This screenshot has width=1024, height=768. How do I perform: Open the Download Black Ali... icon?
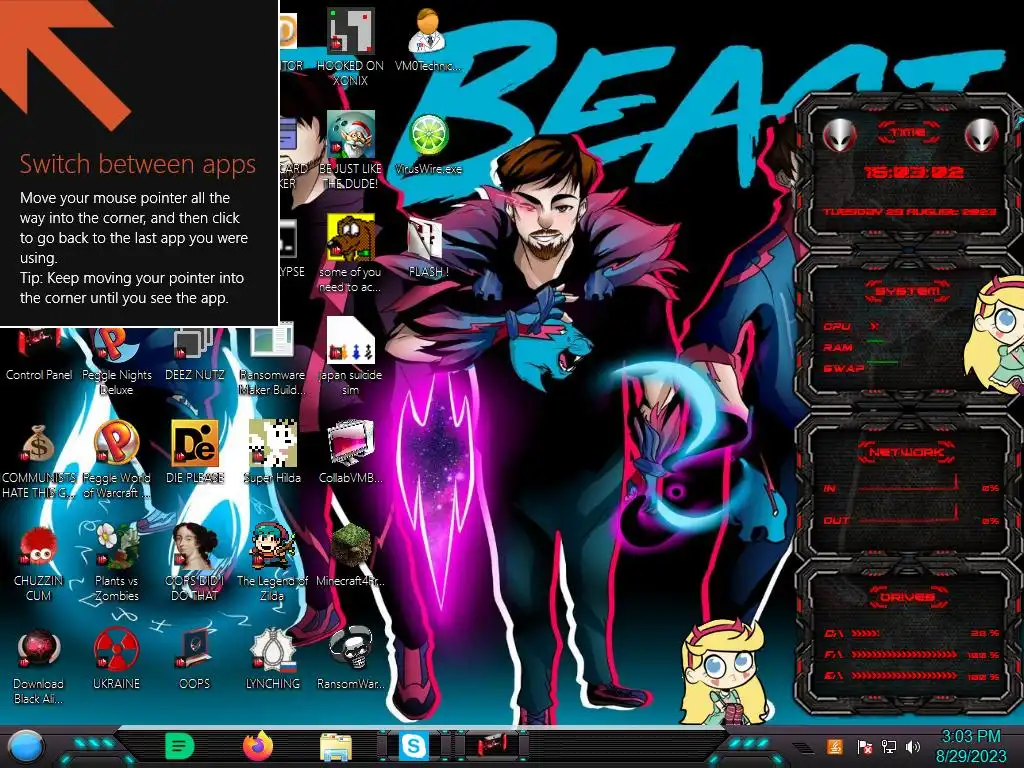click(x=39, y=666)
